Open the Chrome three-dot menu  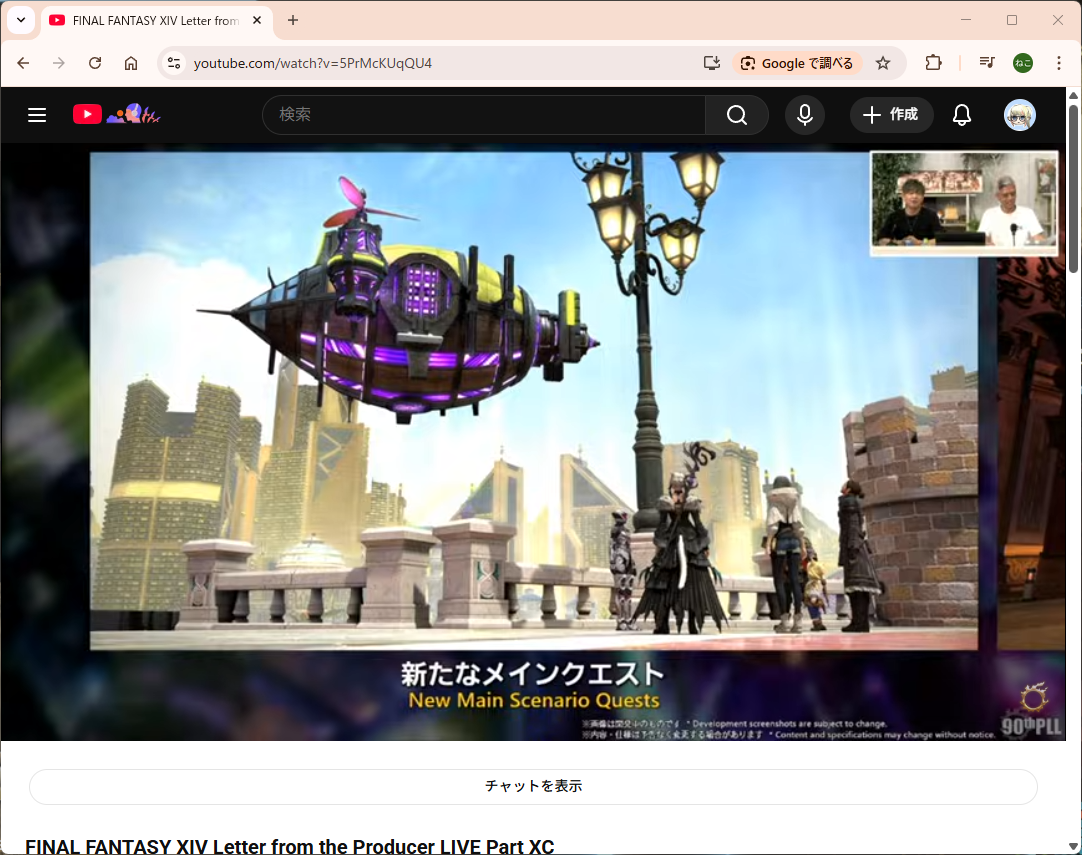tap(1059, 63)
